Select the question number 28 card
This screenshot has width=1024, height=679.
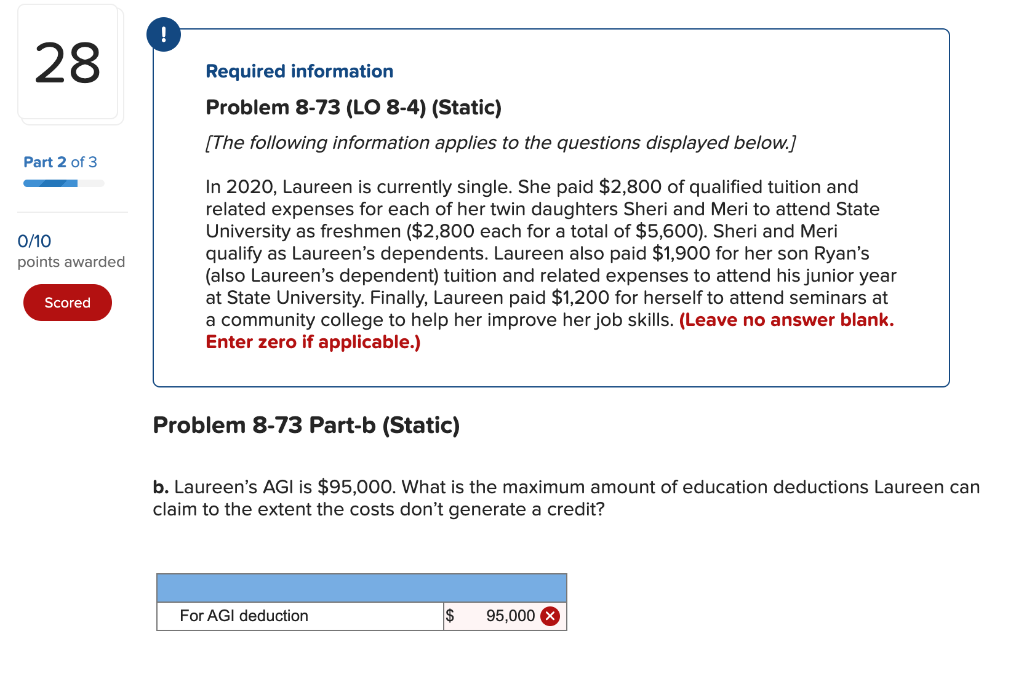[70, 63]
